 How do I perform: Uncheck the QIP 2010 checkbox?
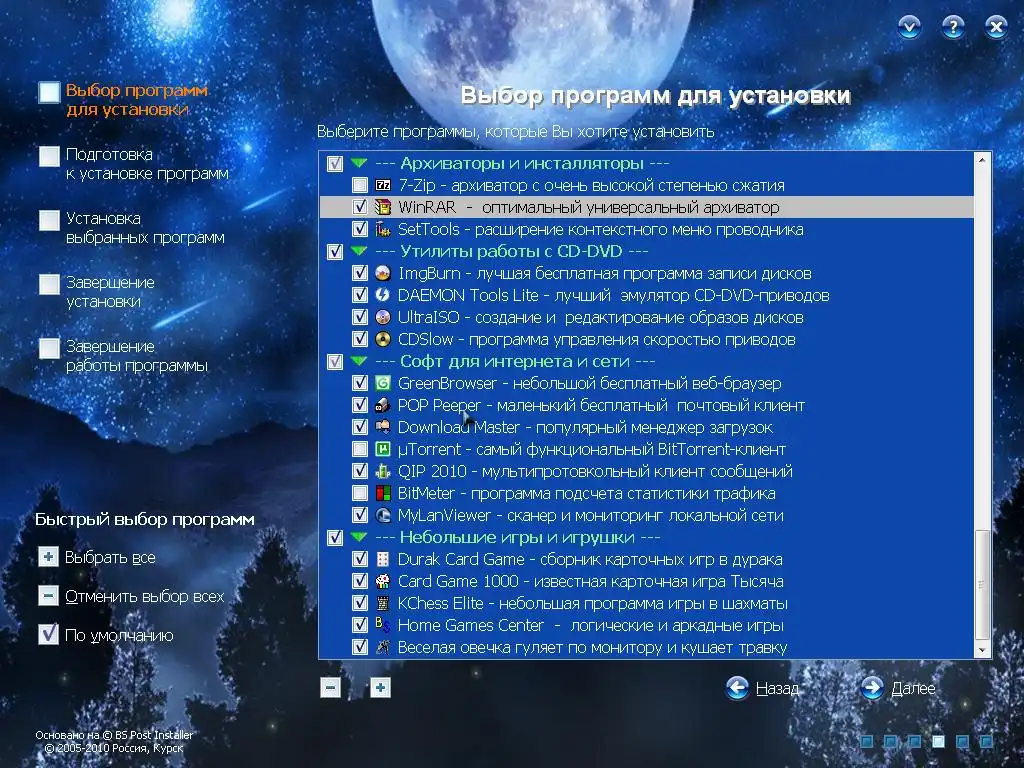click(x=360, y=471)
